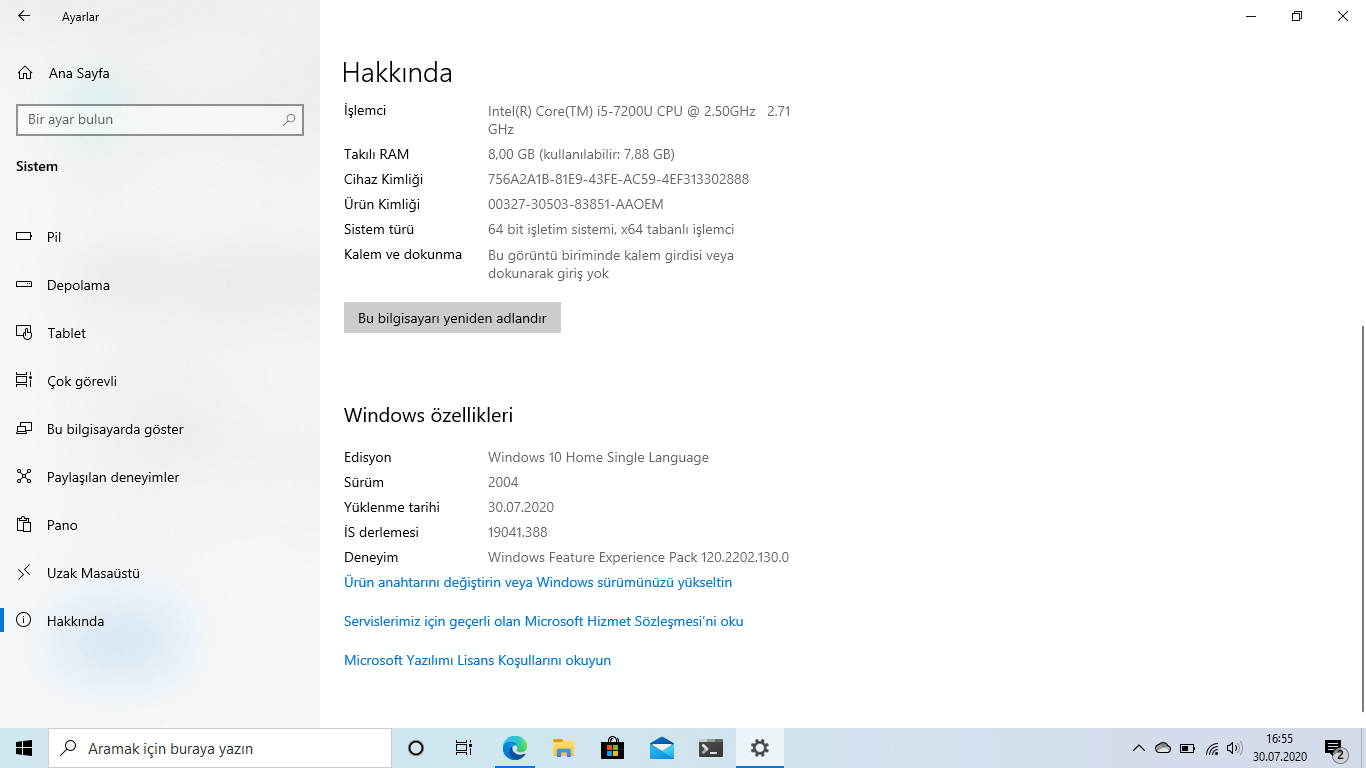This screenshot has height=768, width=1366.
Task: Select Çok görevli in the sidebar
Action: click(160, 381)
